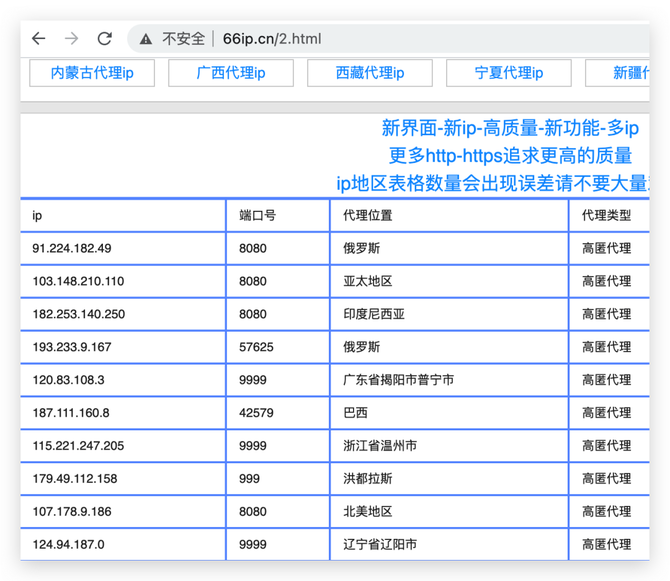Image resolution: width=670 pixels, height=581 pixels.
Task: Select IP address 124.94.187.0
Action: tap(68, 544)
